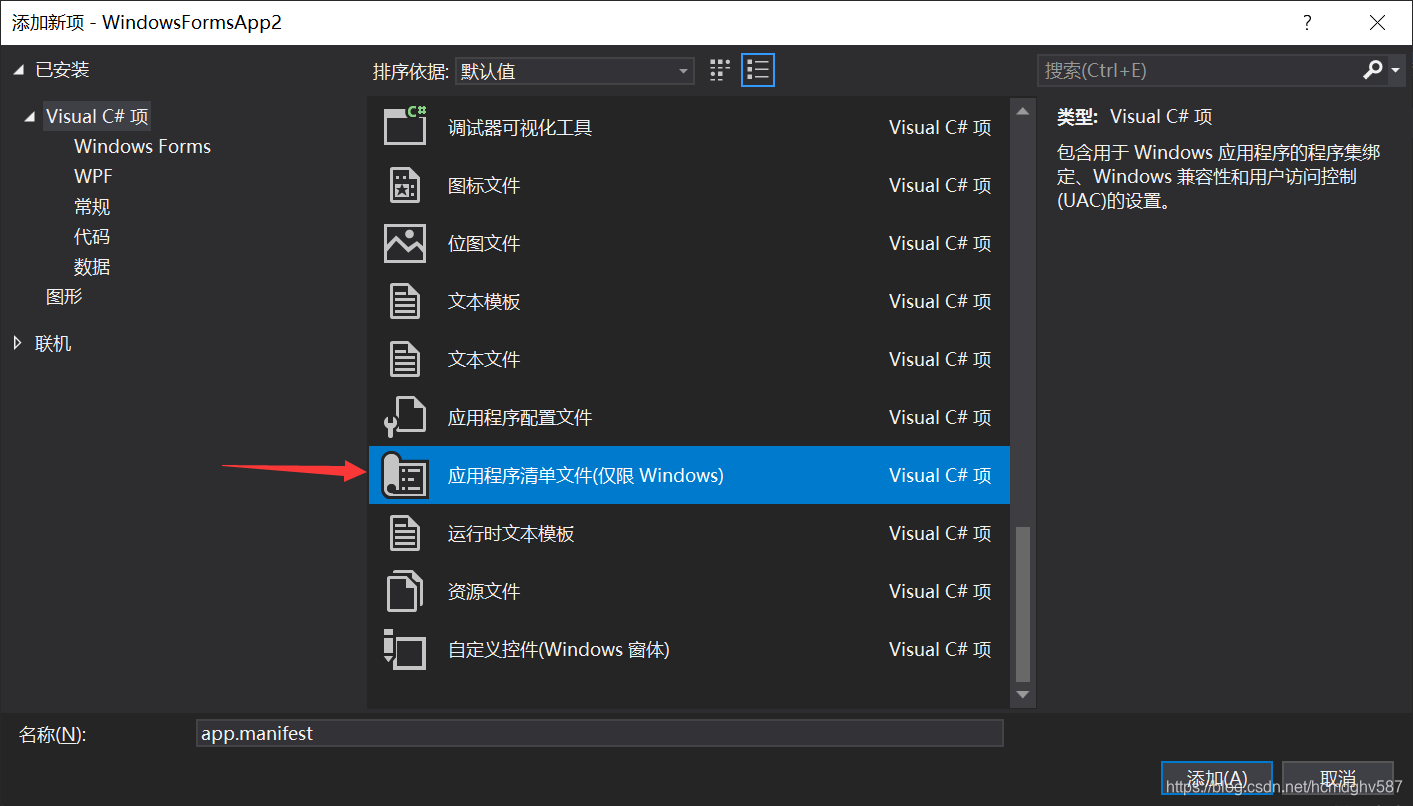The image size is (1413, 806).
Task: Select 应用程序清单文件(仅限 Windows) template name
Action: [x=586, y=475]
